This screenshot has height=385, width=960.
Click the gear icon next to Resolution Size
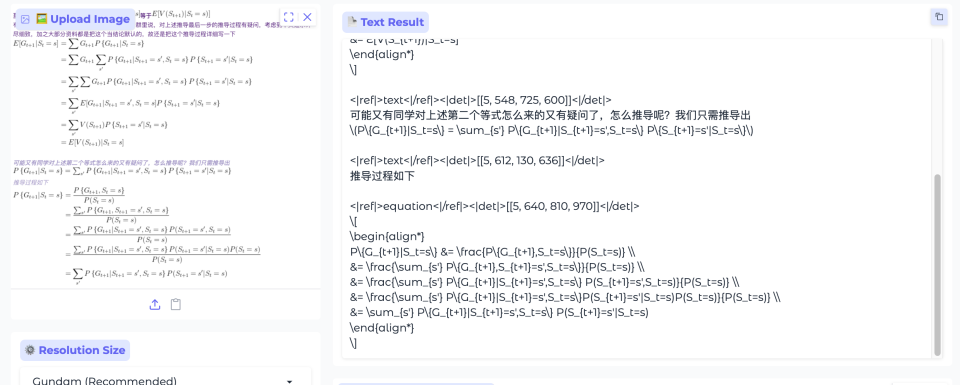point(30,350)
